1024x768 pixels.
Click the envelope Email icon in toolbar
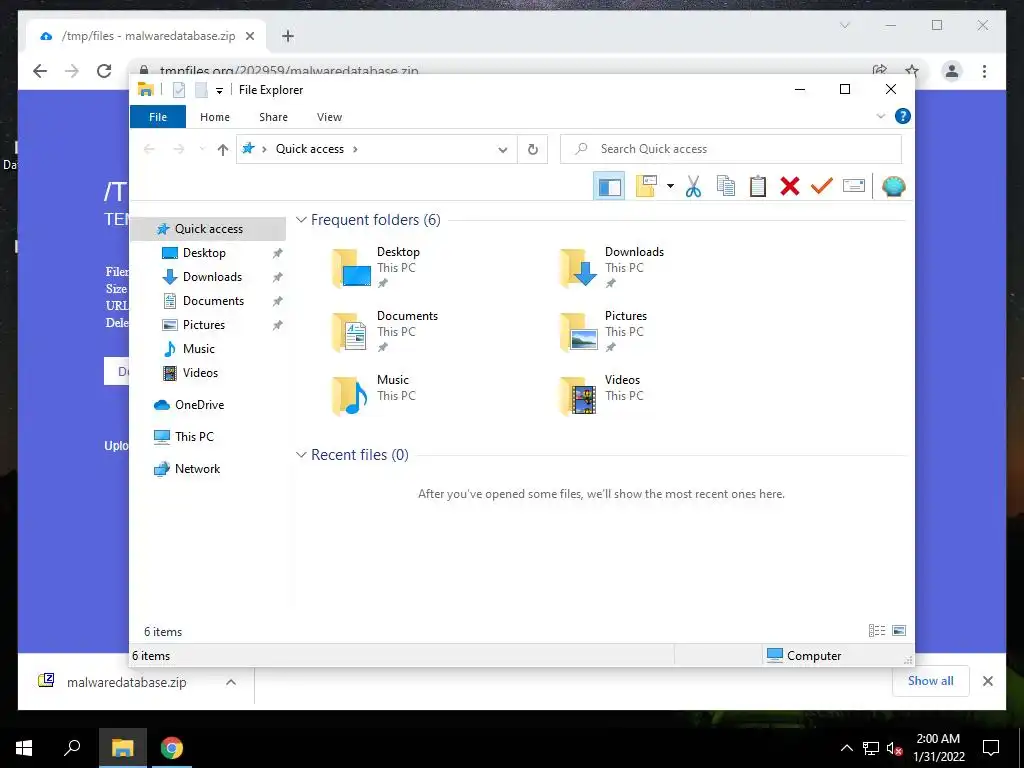click(854, 187)
